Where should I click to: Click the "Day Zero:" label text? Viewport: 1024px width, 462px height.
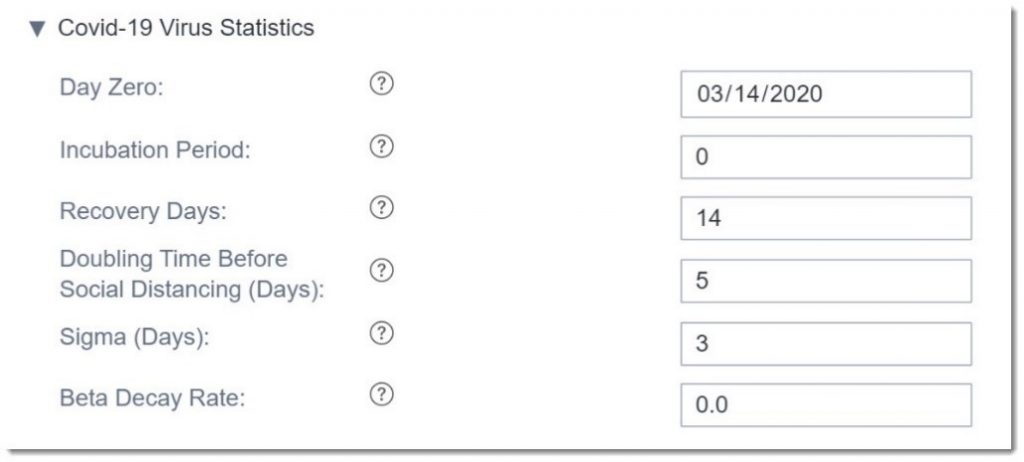pyautogui.click(x=112, y=87)
